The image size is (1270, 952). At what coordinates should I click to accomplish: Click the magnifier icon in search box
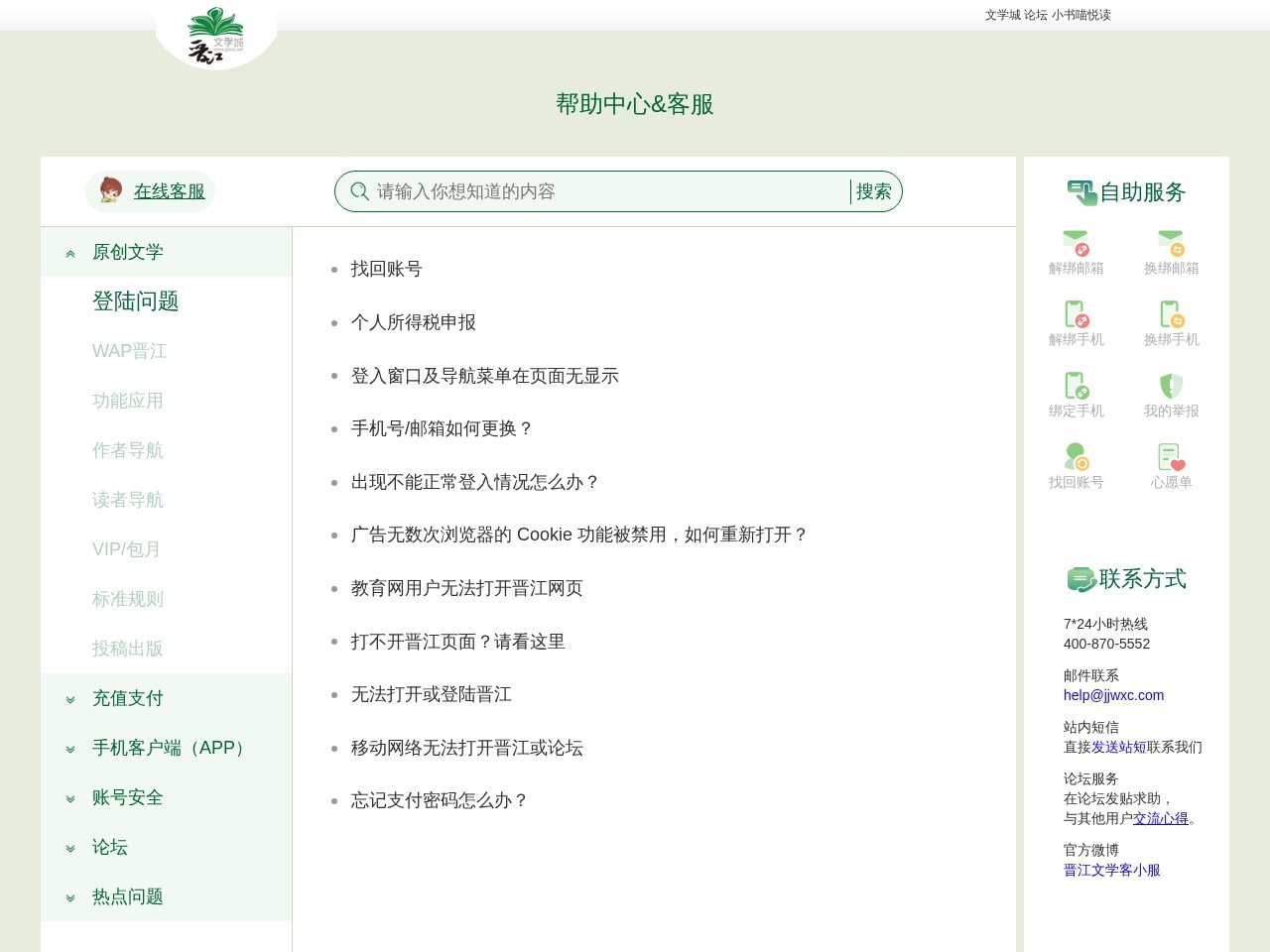tap(360, 191)
